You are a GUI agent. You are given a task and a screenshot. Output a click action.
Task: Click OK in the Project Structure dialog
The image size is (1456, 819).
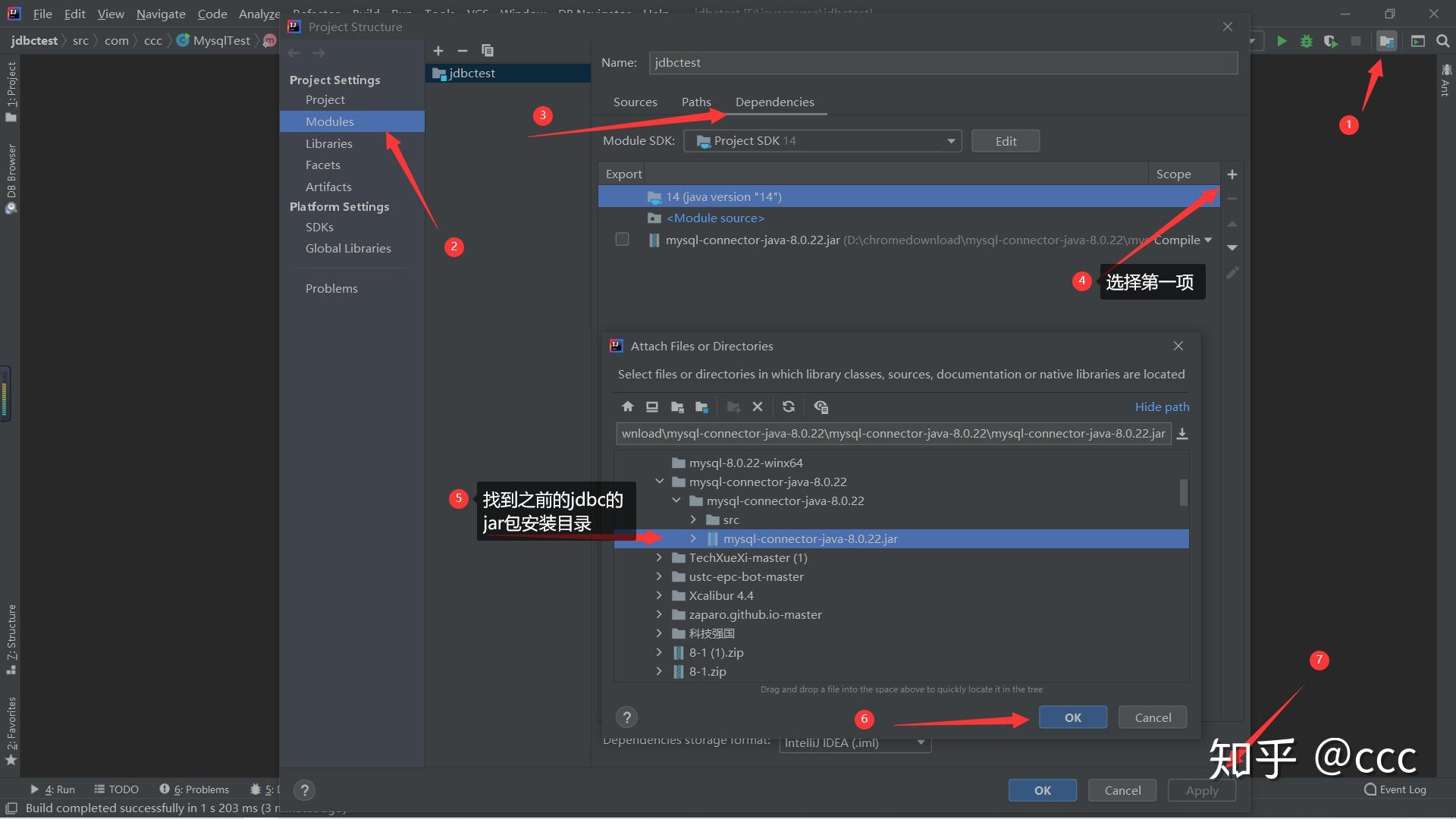coord(1043,790)
